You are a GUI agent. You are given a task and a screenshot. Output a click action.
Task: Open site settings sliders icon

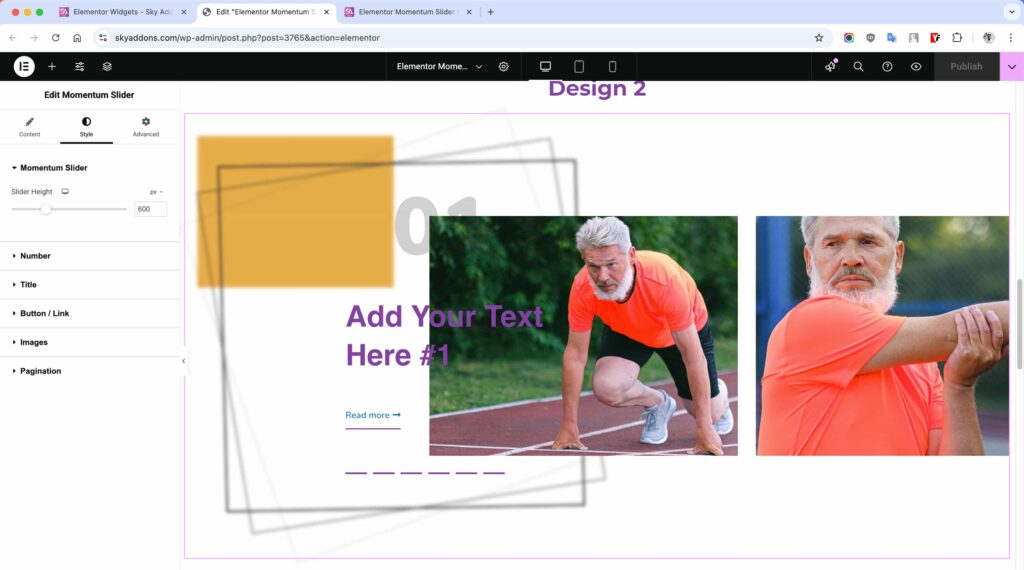tap(79, 66)
